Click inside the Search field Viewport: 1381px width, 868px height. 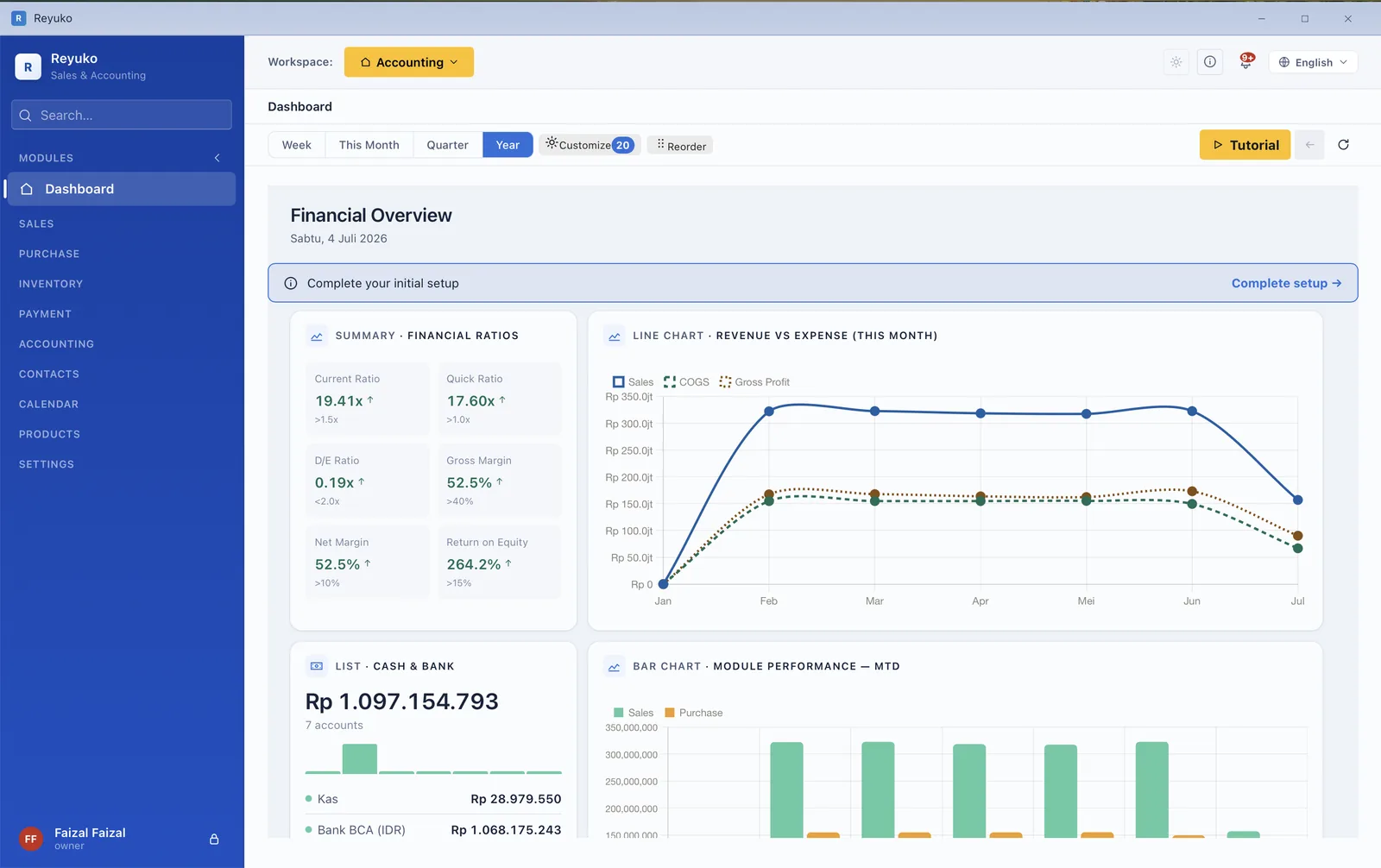coord(122,115)
